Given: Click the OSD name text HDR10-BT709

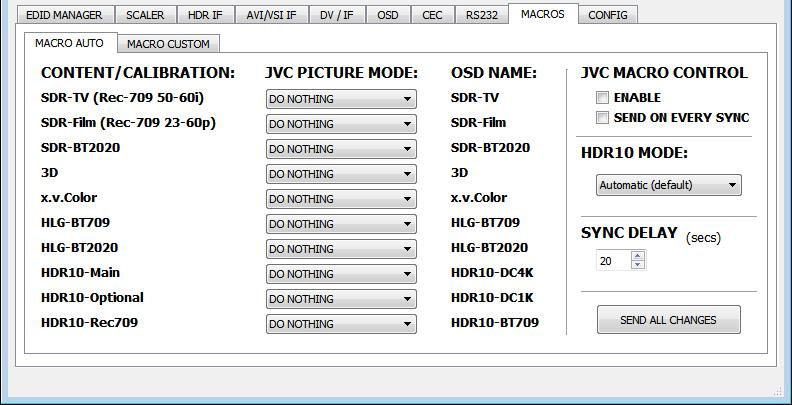Looking at the screenshot, I should pyautogui.click(x=495, y=322).
